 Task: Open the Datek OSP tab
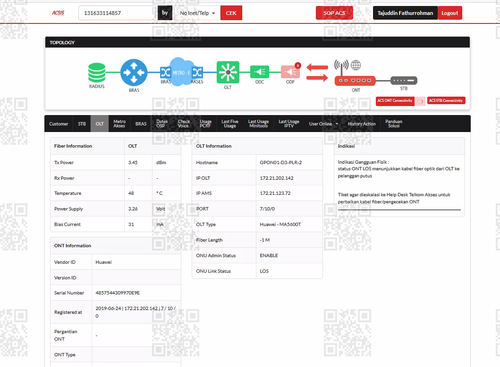coord(162,124)
